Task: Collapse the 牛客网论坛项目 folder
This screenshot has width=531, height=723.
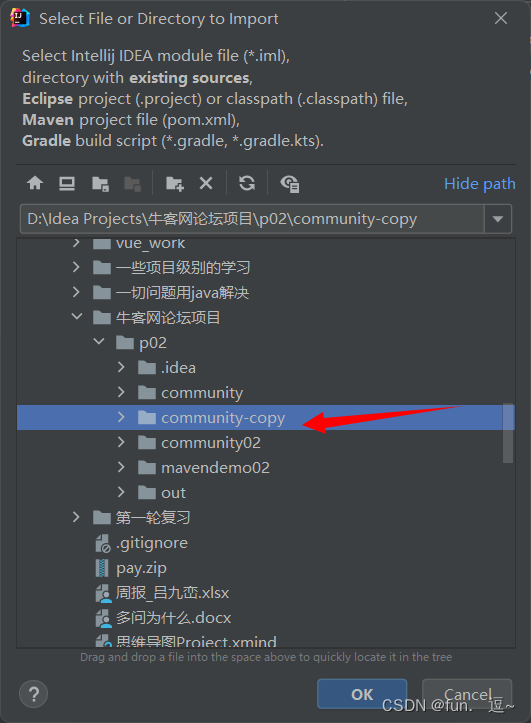Action: point(77,317)
